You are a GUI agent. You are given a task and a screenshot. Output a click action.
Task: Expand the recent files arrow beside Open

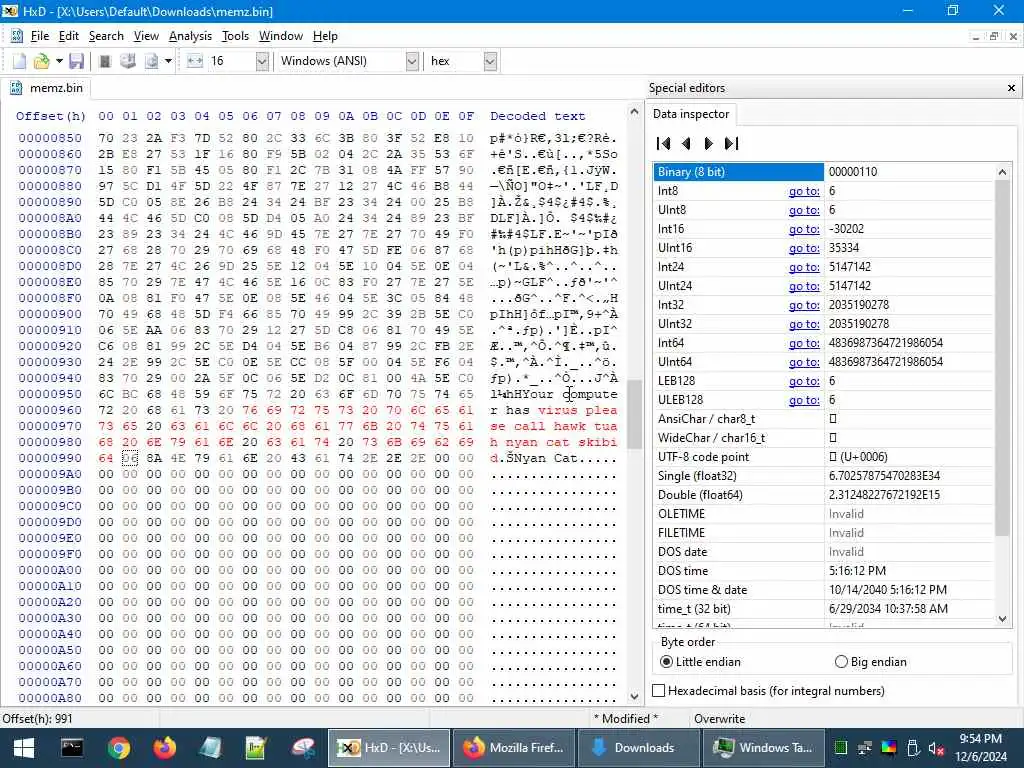(59, 61)
